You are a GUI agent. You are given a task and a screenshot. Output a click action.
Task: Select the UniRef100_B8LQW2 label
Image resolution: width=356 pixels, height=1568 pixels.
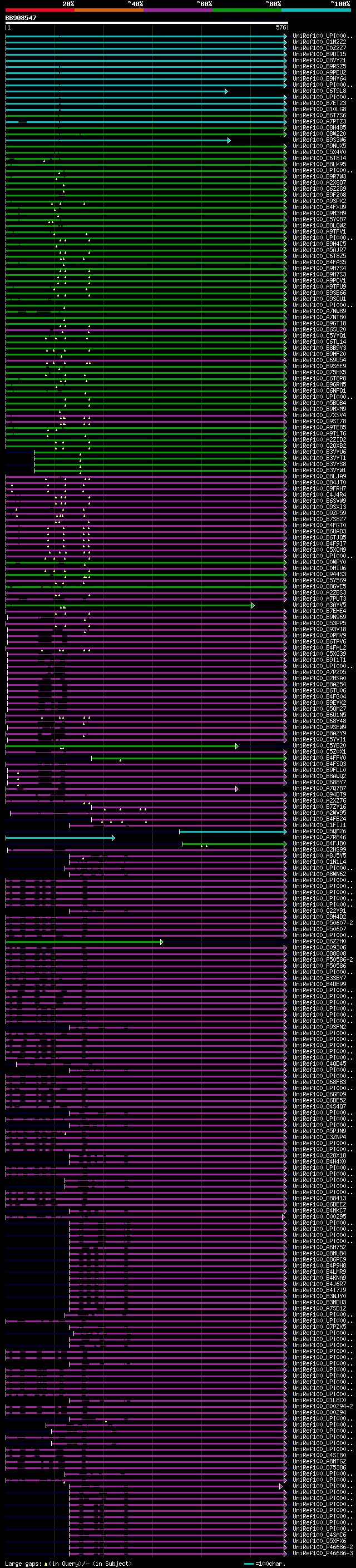[319, 225]
